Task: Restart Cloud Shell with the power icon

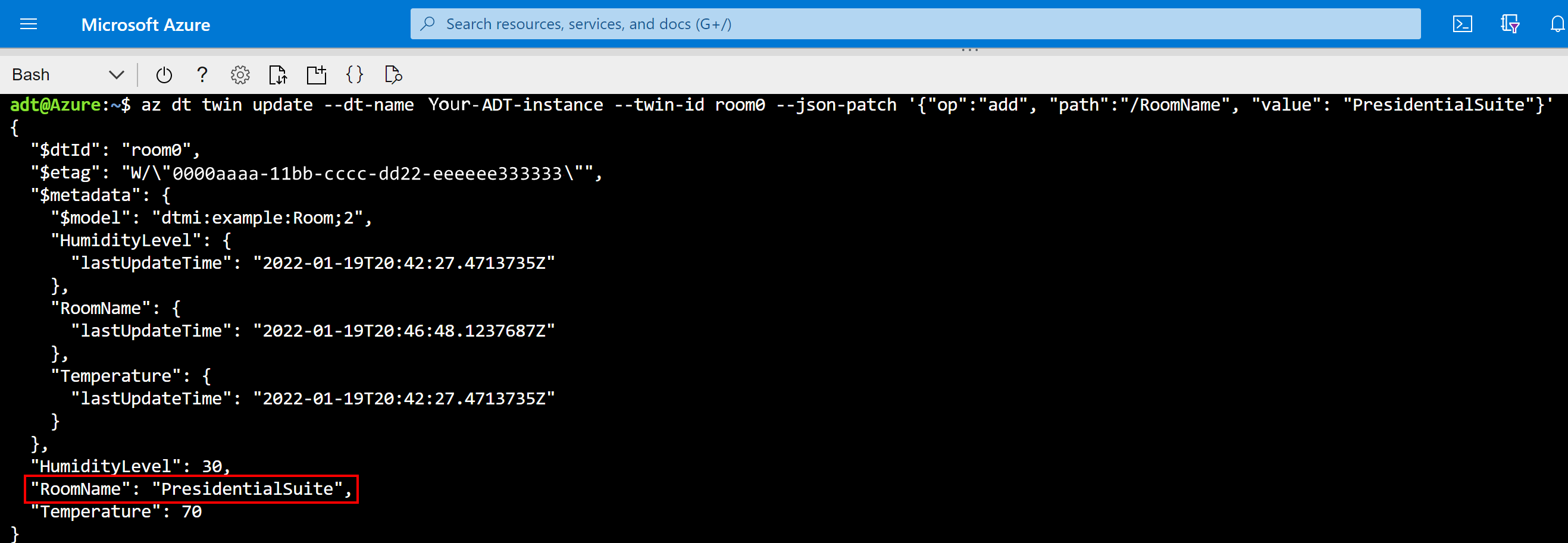Action: [x=164, y=75]
